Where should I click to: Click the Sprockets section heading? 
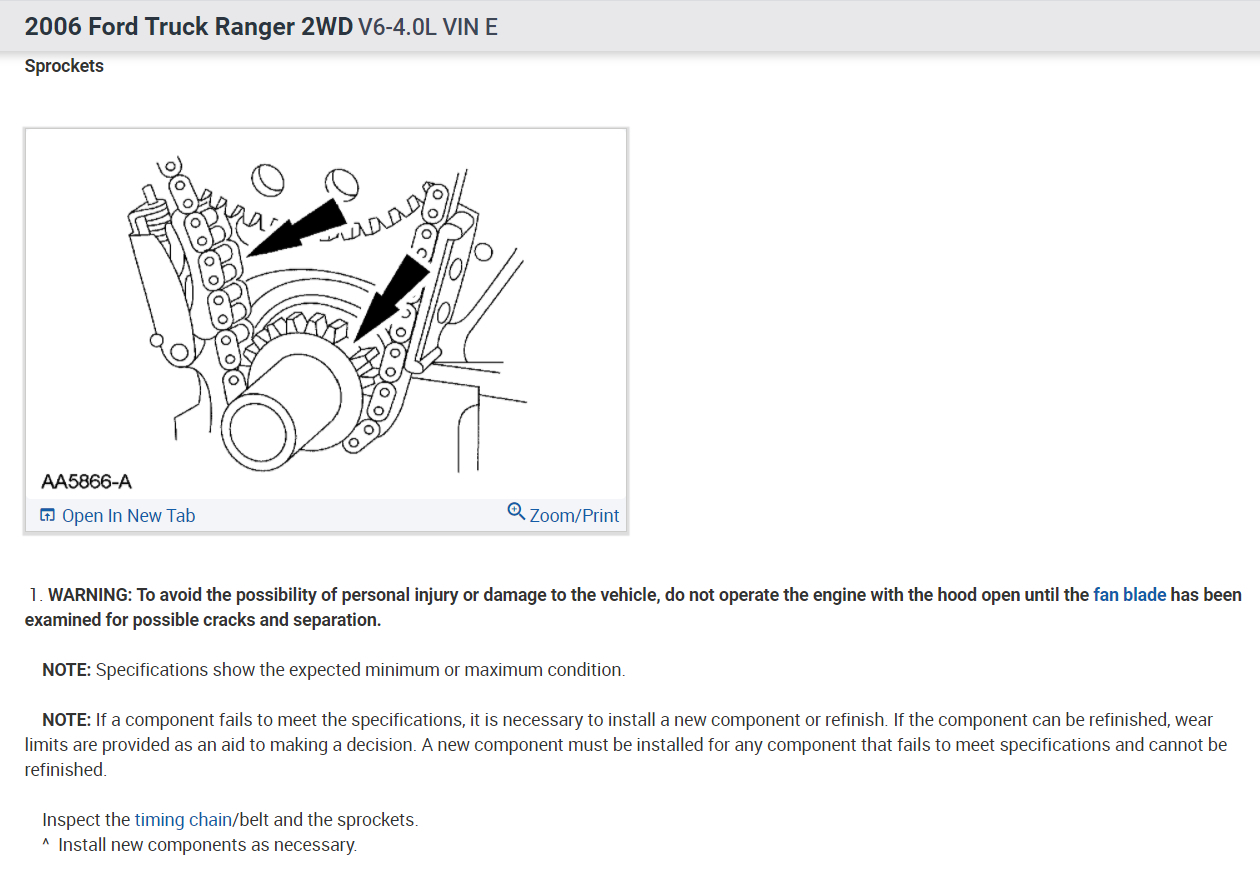click(64, 66)
